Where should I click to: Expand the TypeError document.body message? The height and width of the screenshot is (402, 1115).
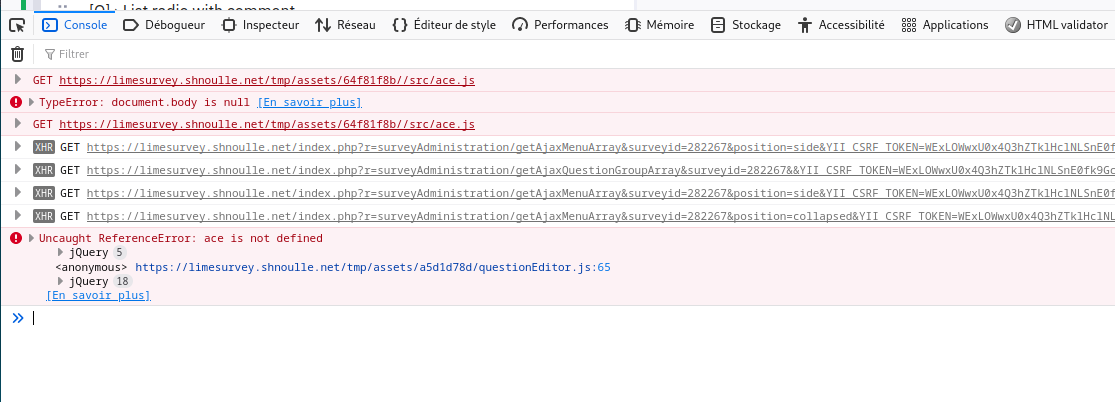pyautogui.click(x=32, y=102)
